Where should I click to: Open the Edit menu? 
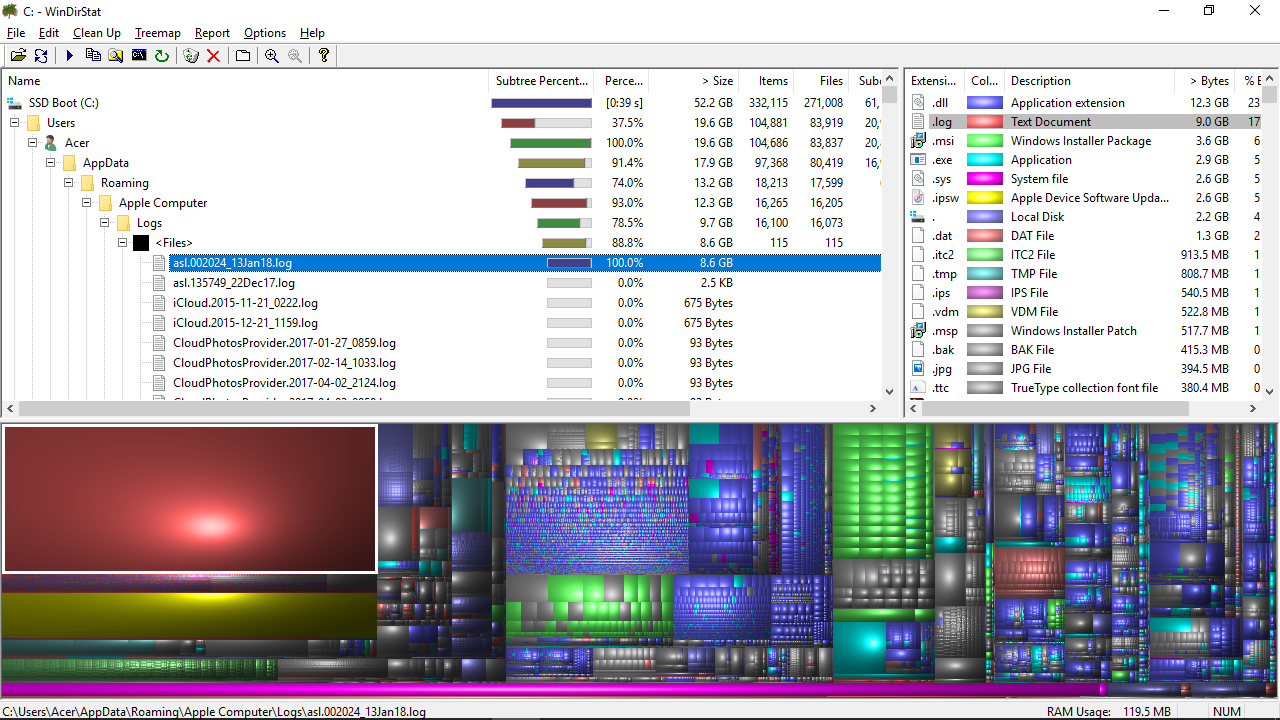tap(49, 33)
